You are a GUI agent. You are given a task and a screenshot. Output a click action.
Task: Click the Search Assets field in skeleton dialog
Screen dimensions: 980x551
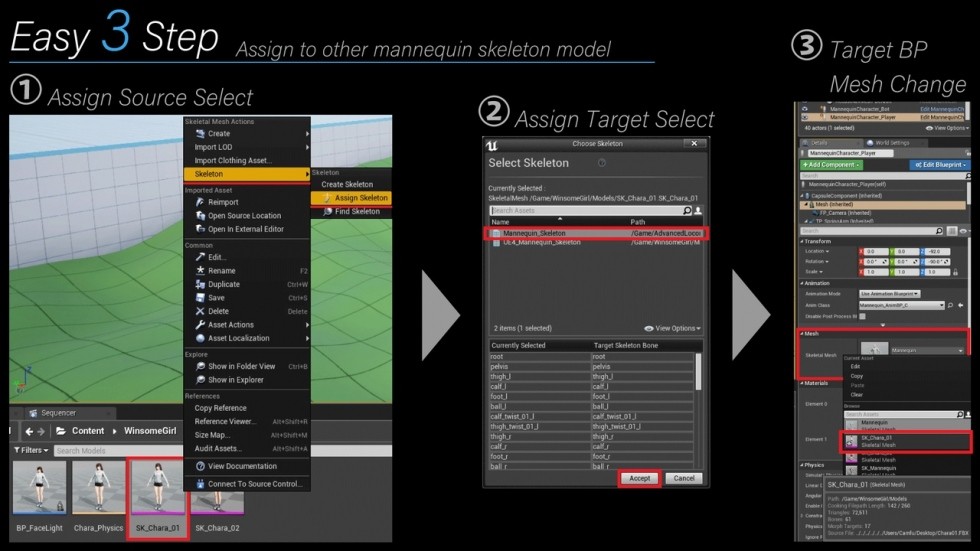pos(585,211)
